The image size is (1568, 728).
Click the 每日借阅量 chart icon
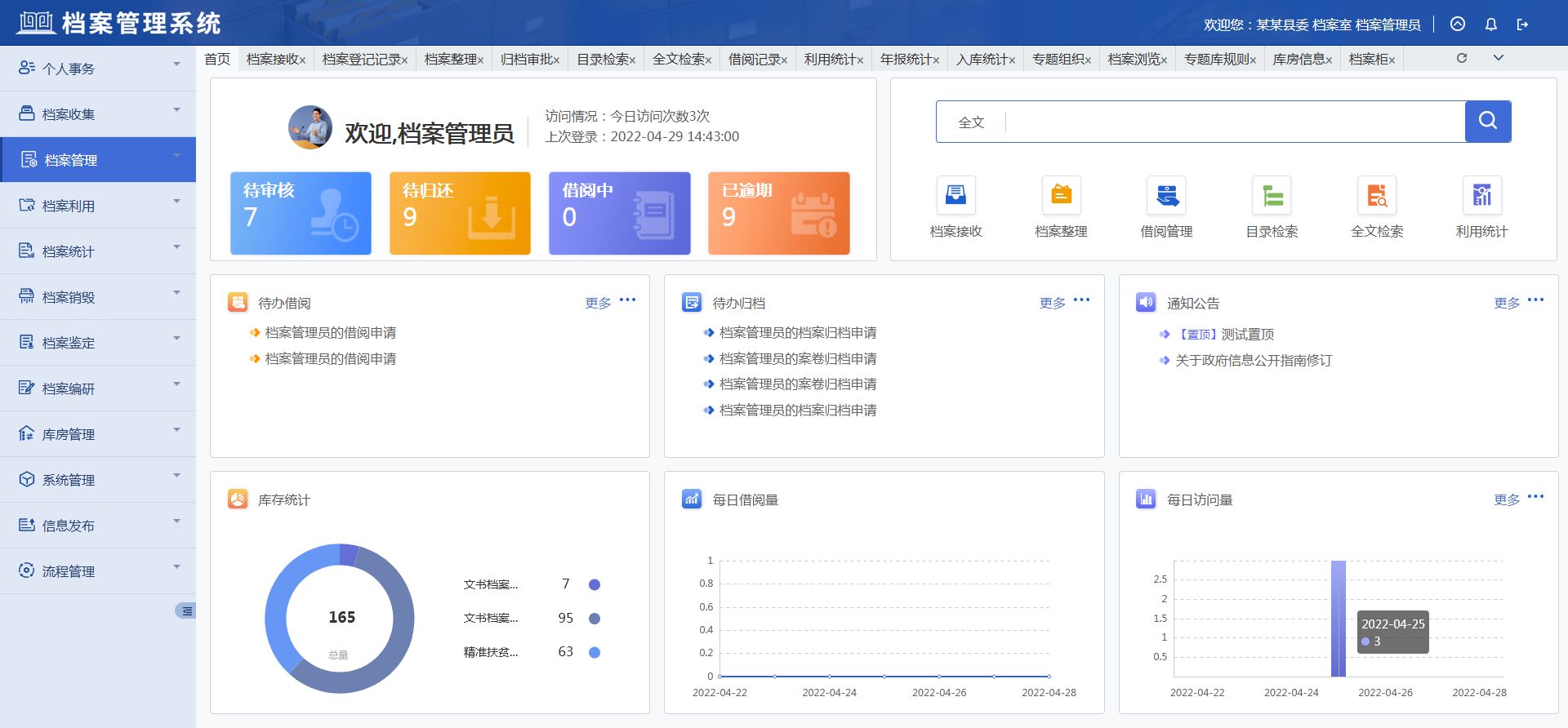tap(692, 499)
